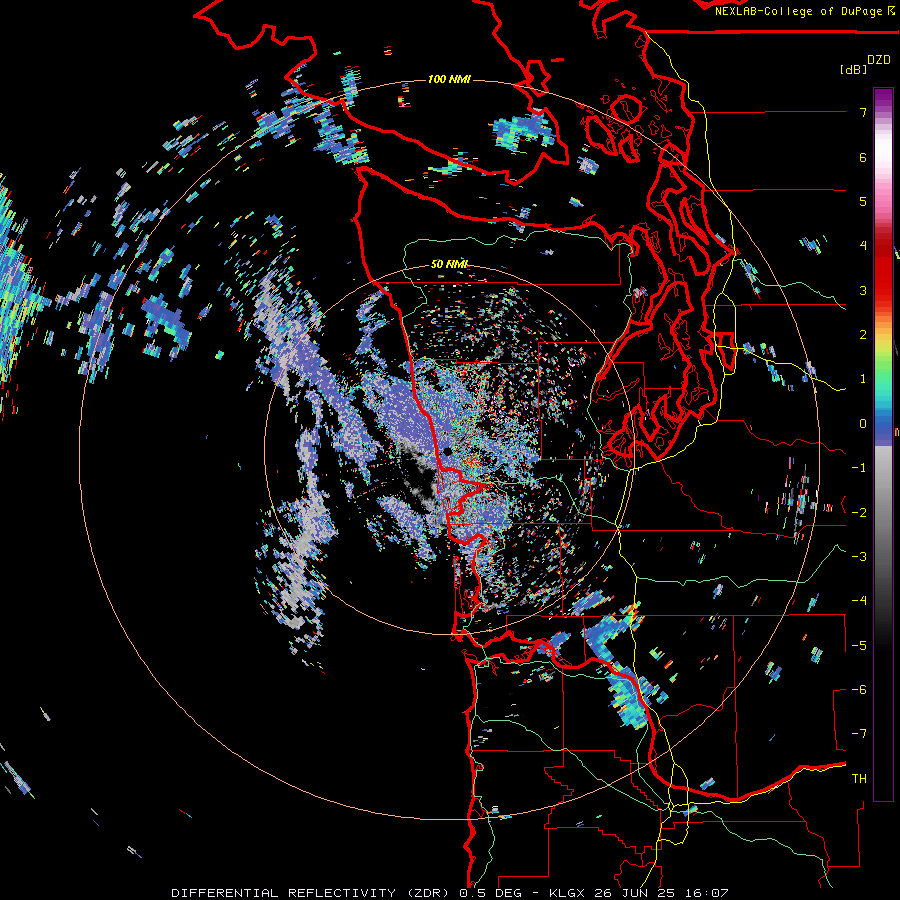Click the scale value 2
The image size is (900, 900).
pos(863,335)
